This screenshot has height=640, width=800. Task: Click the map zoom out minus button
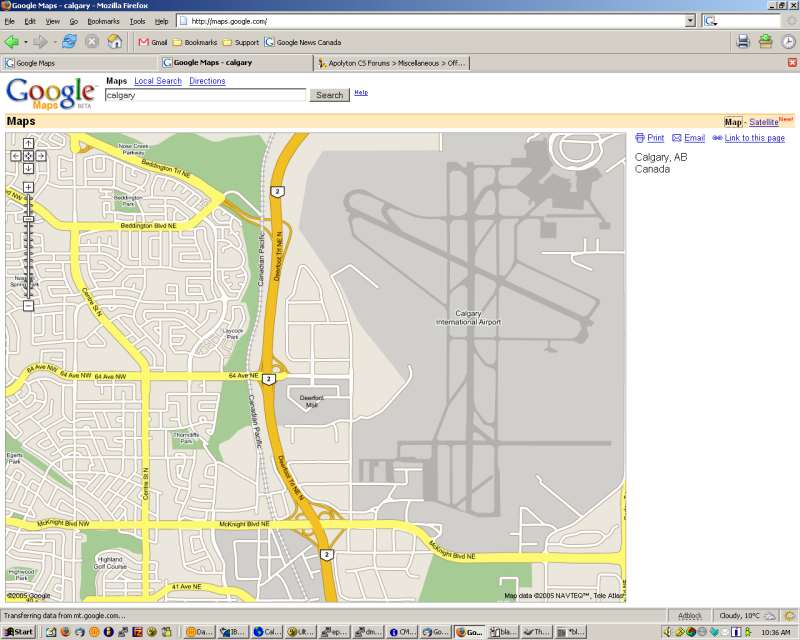(x=28, y=306)
